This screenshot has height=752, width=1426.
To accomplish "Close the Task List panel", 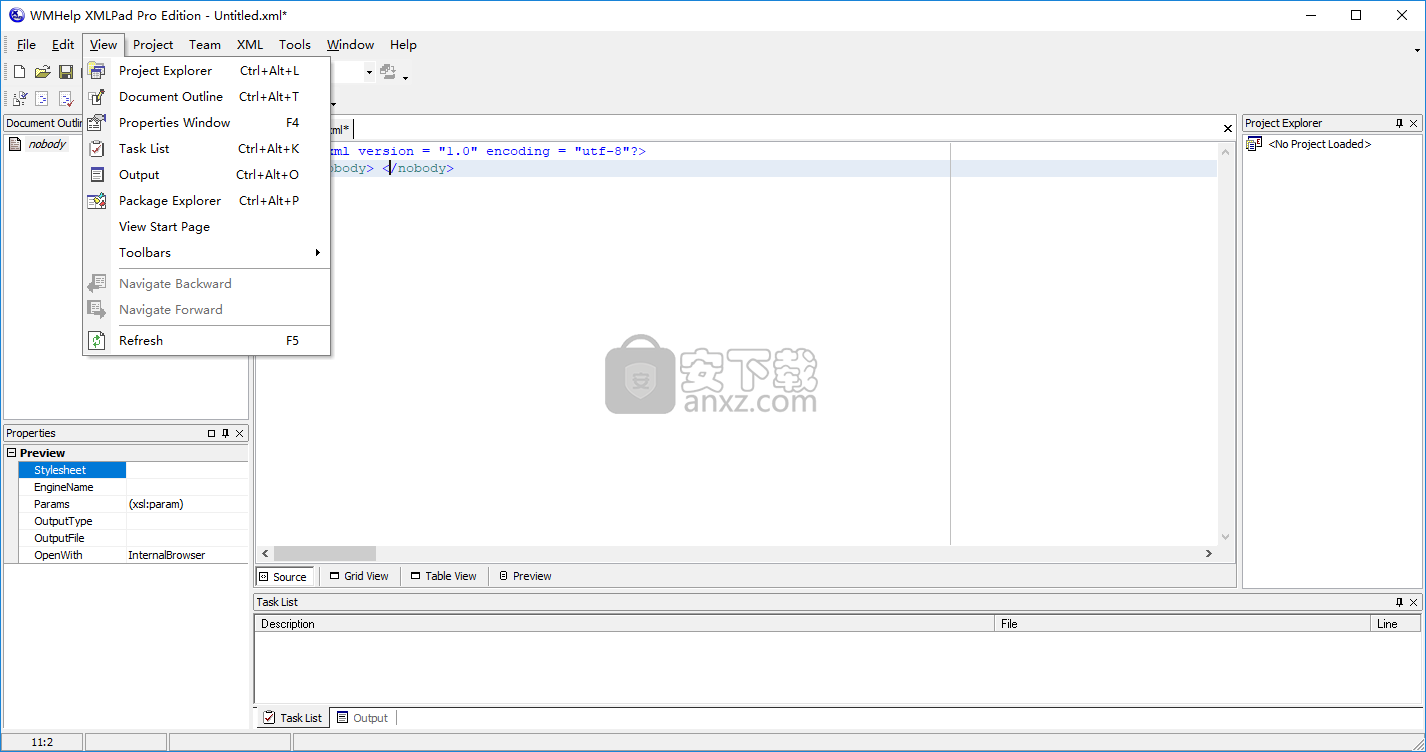I will [x=1414, y=602].
